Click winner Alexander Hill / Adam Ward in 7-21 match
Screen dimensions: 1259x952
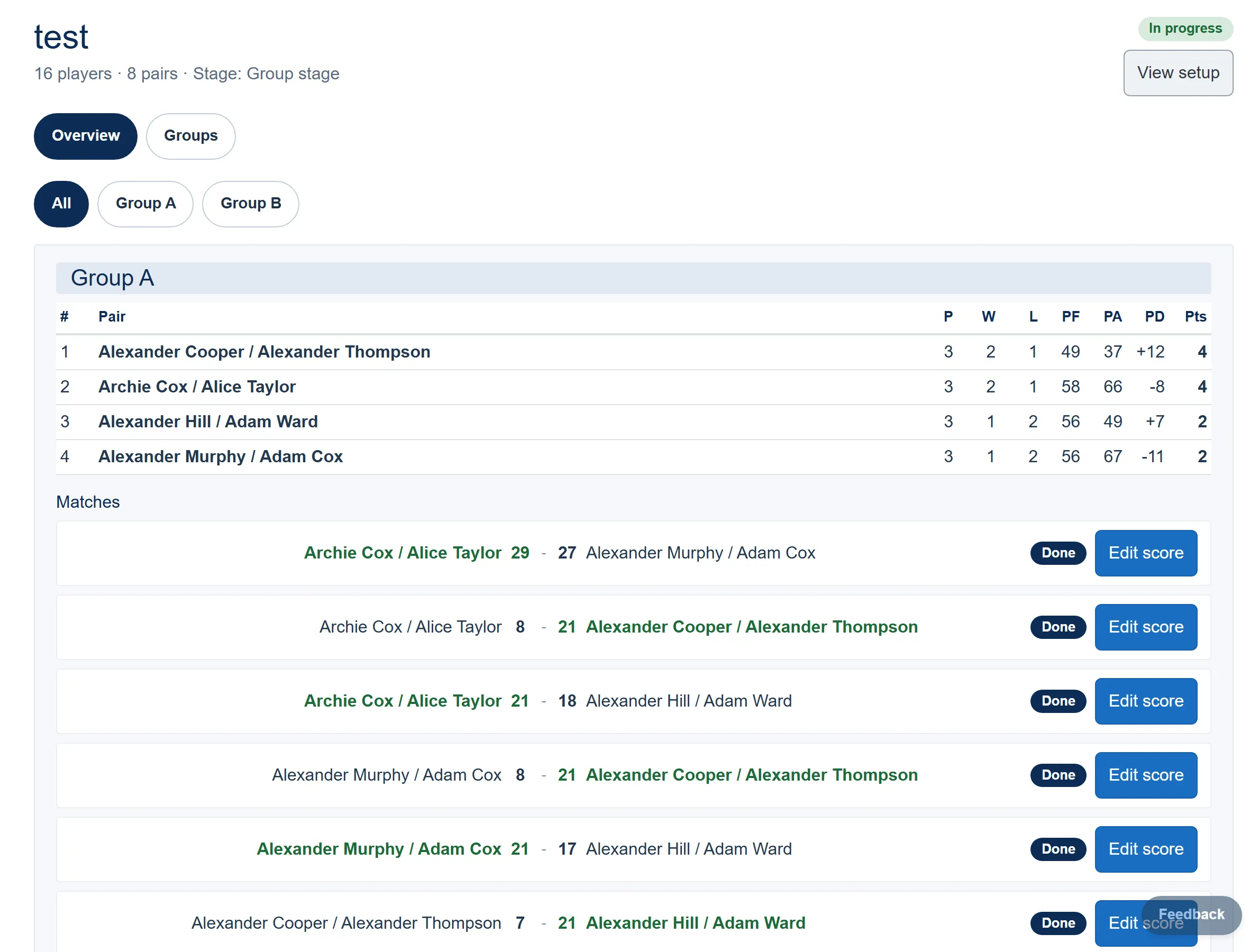pyautogui.click(x=696, y=922)
